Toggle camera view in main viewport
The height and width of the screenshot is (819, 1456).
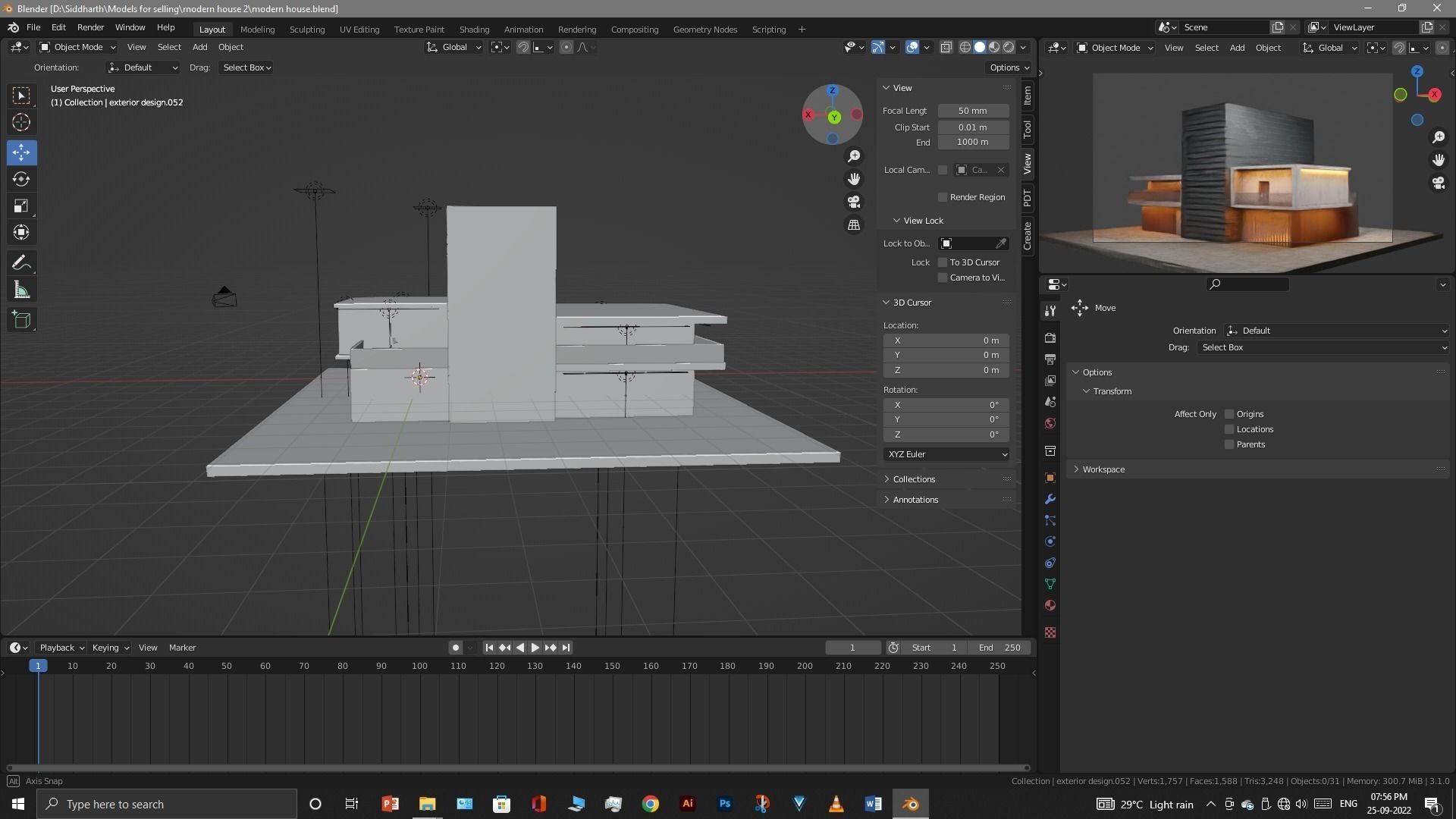854,202
